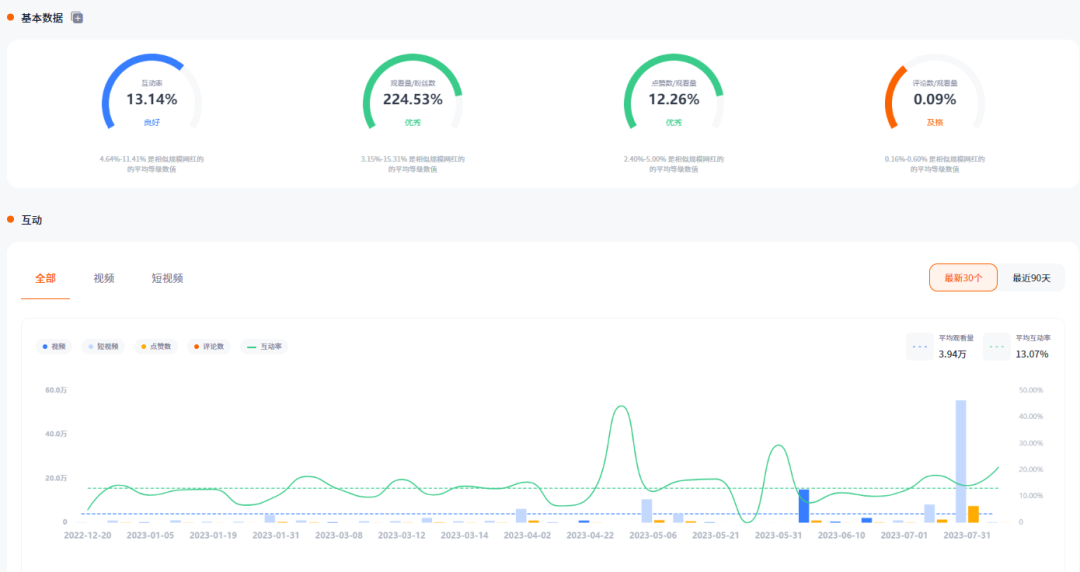Click the engagement-rate peak after 2023-04-22
The image size is (1080, 572).
621,407
